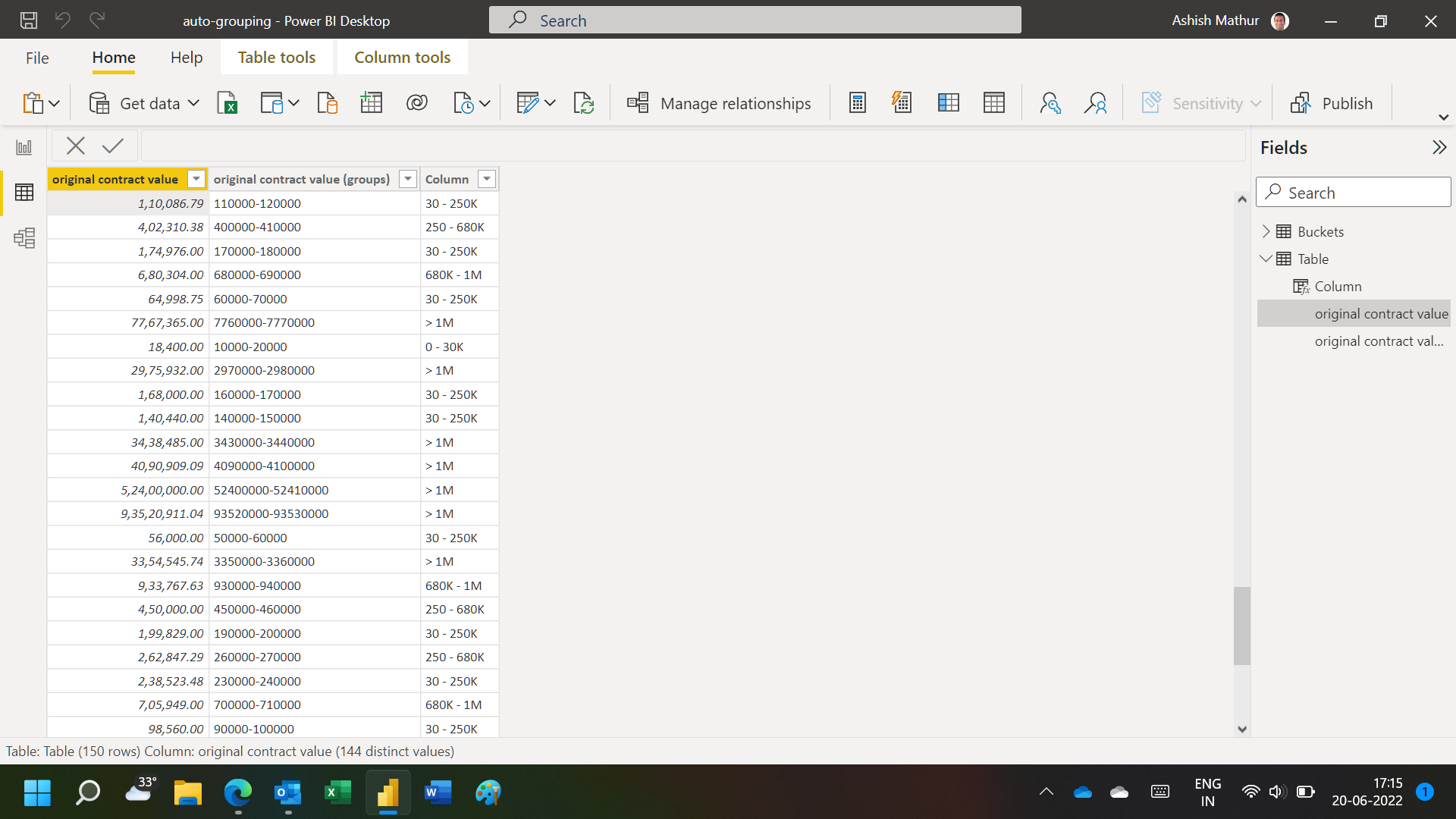Open Word from the Windows taskbar

438,792
